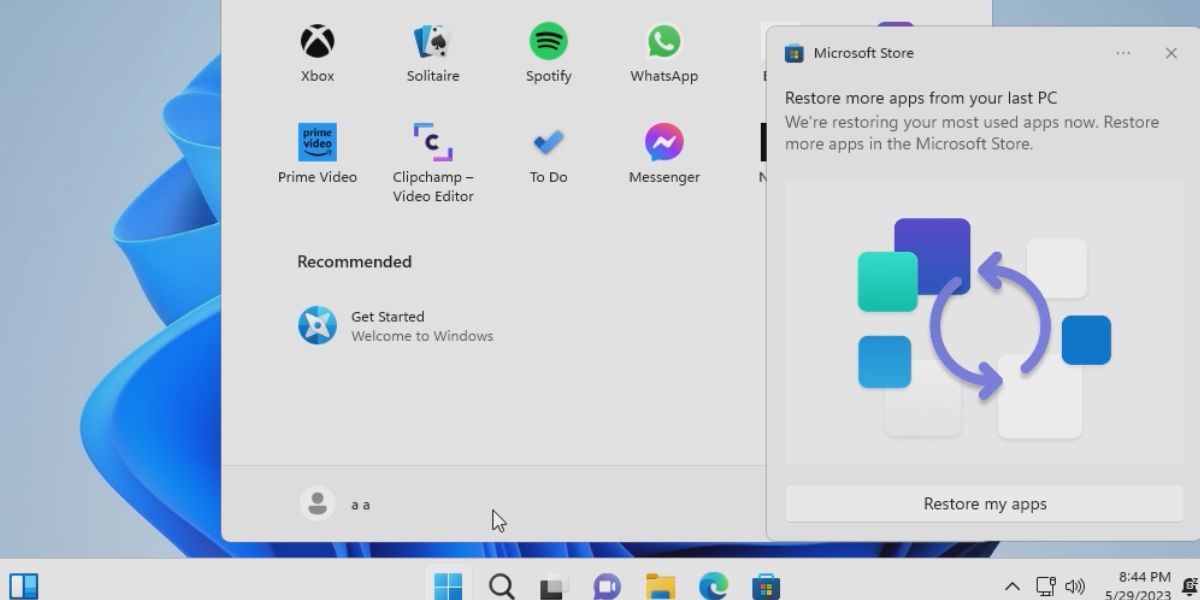Click the Restore my apps button
The image size is (1200, 600).
983,504
